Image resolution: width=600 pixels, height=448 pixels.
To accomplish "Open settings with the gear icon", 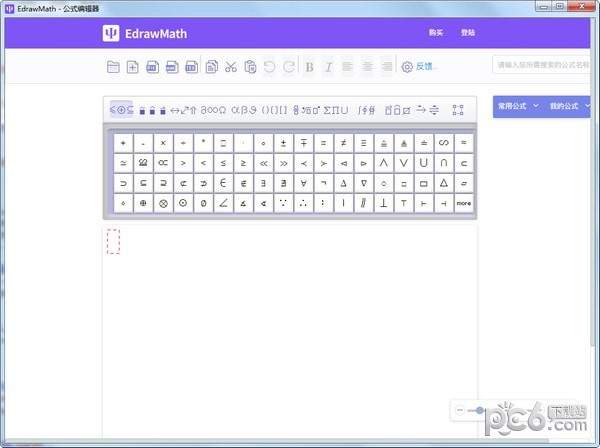I will coord(407,67).
